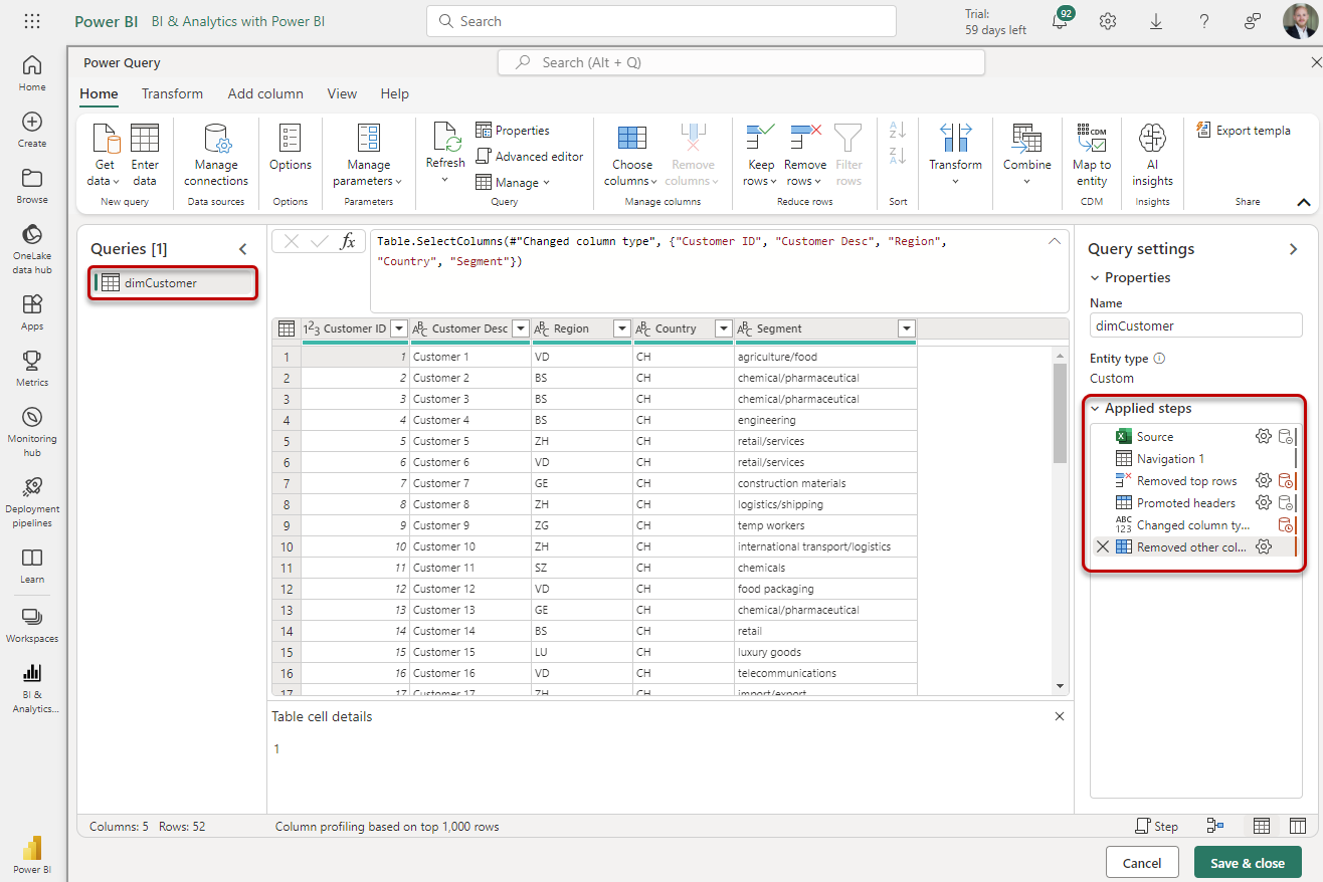Open query Properties from the ribbon
This screenshot has height=882, width=1323.
pyautogui.click(x=513, y=130)
